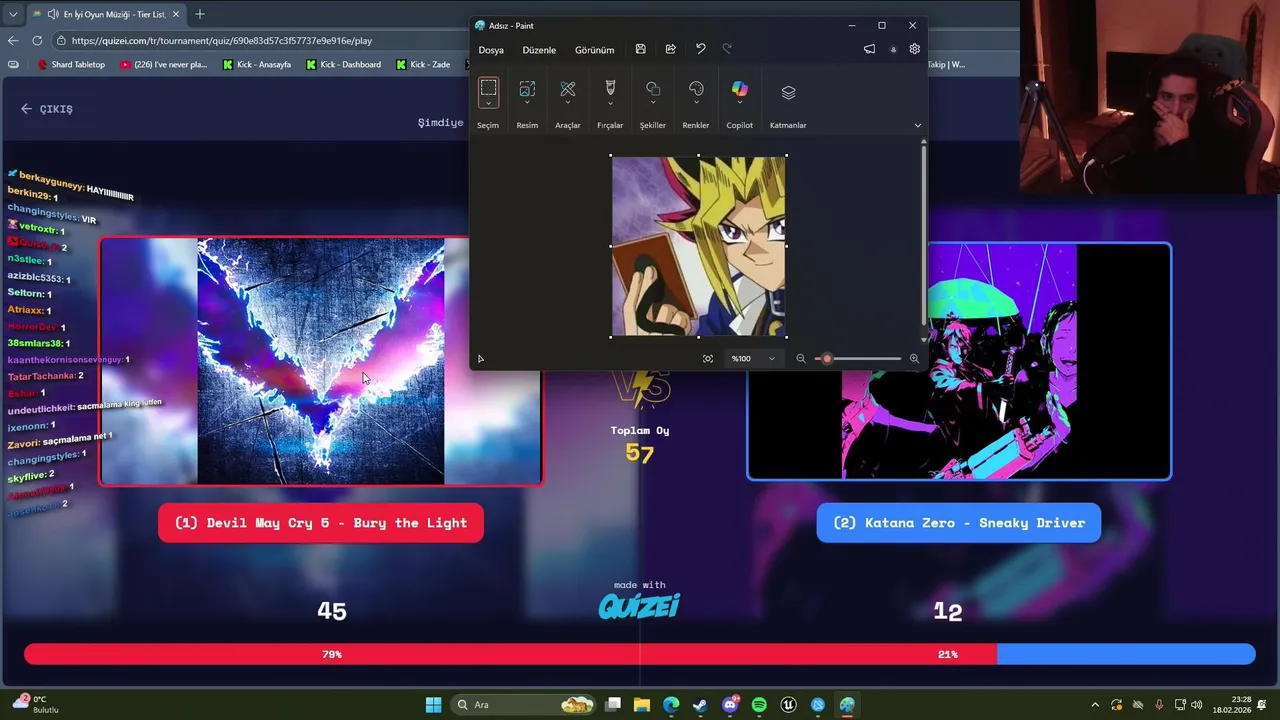Open Paint settings gear
The height and width of the screenshot is (720, 1280).
point(914,49)
